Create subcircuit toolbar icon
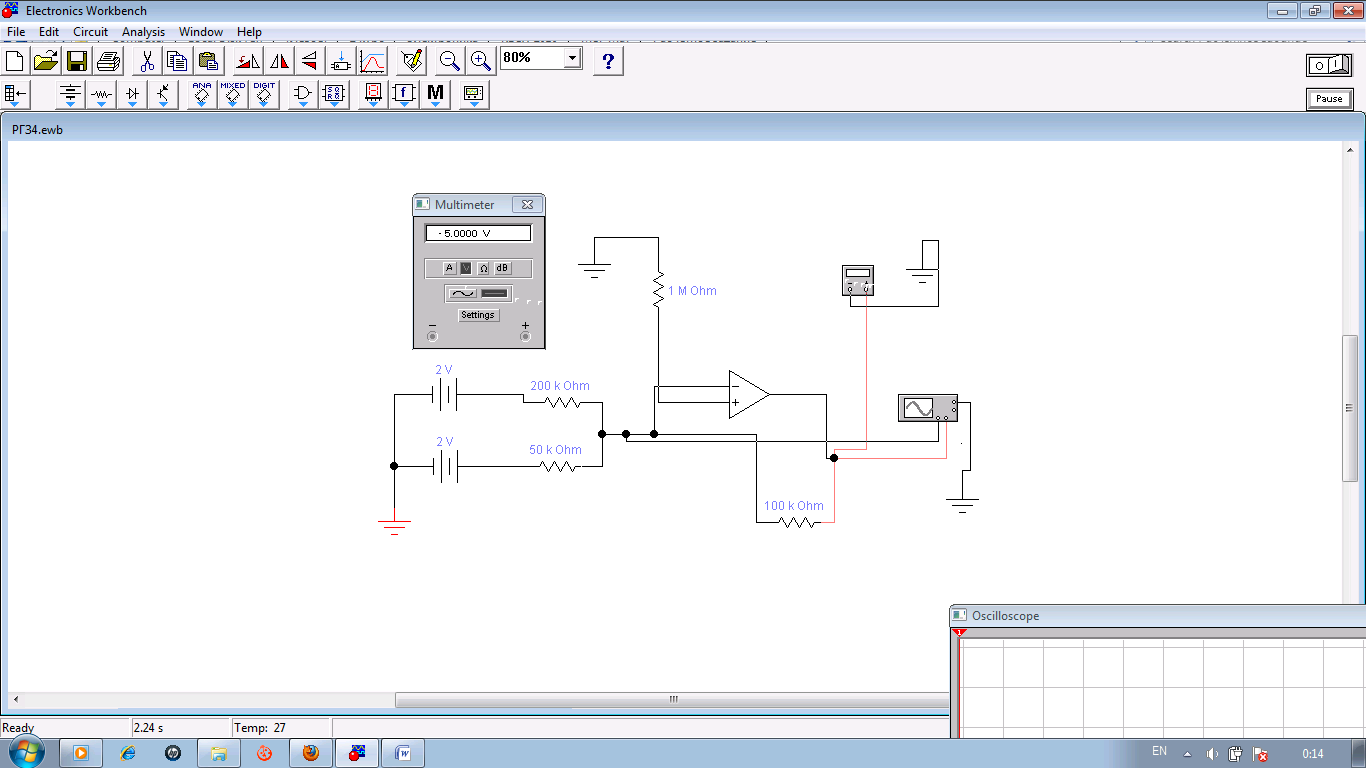This screenshot has height=768, width=1366. click(x=341, y=61)
